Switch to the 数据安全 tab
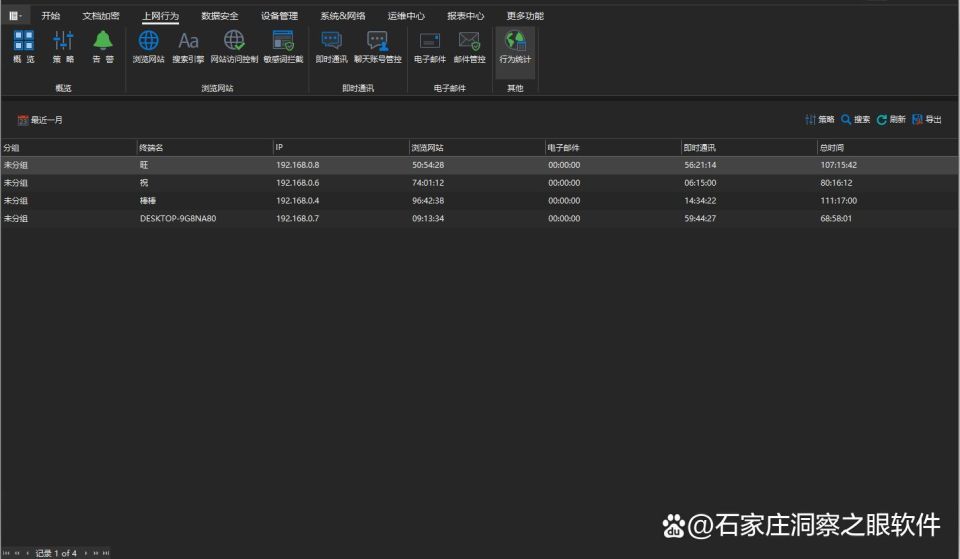960x559 pixels. pos(220,16)
